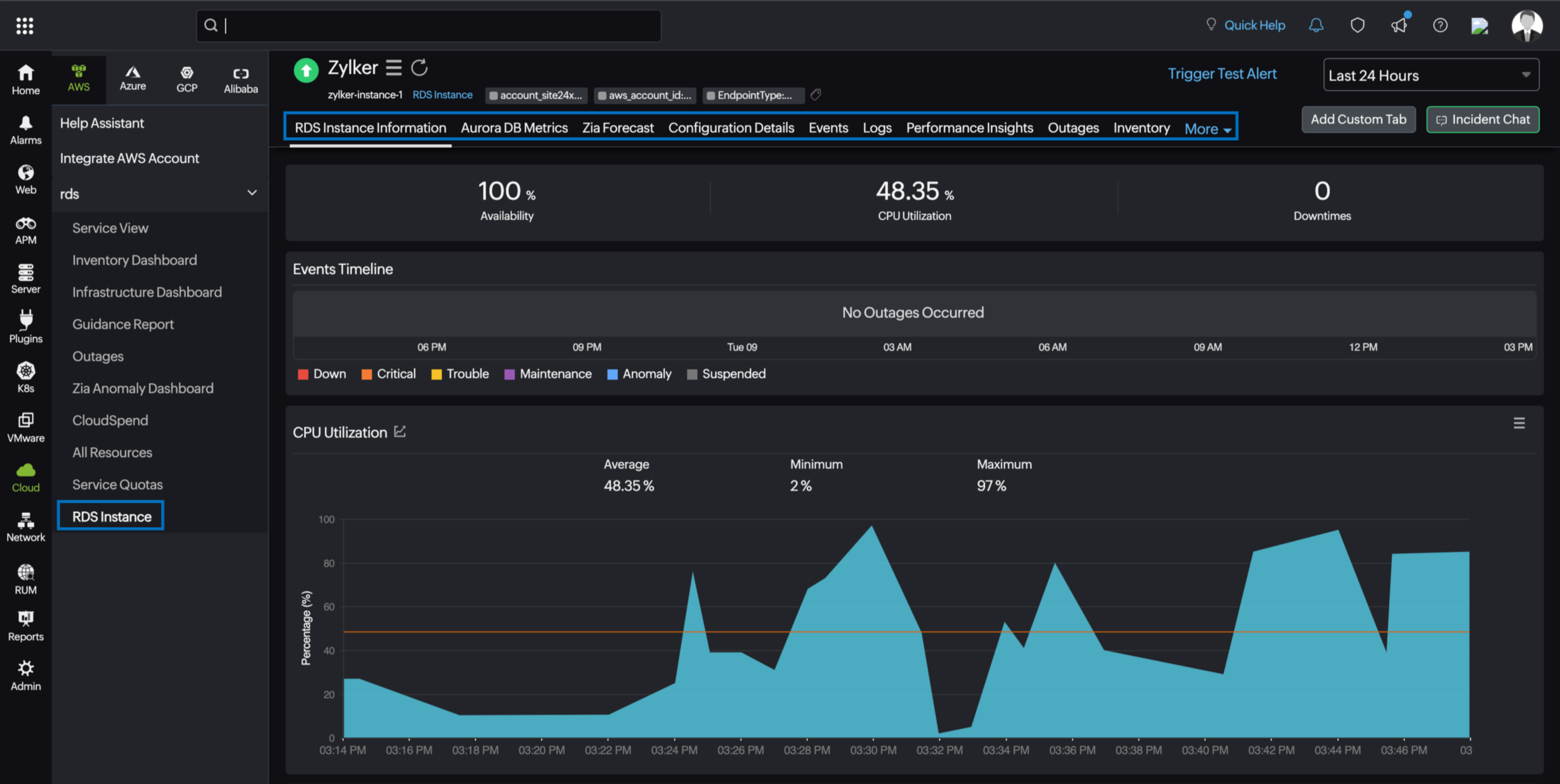Pop out CPU Utilization chart
Viewport: 1560px width, 784px height.
399,432
